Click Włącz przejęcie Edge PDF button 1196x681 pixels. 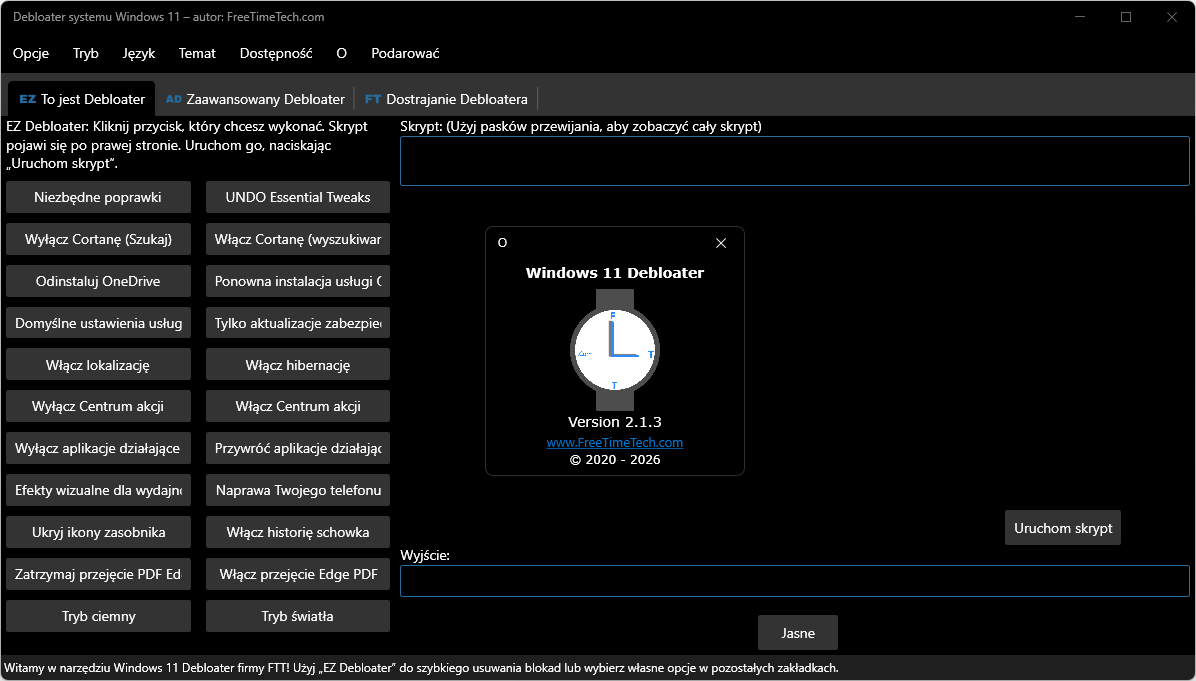tap(297, 574)
